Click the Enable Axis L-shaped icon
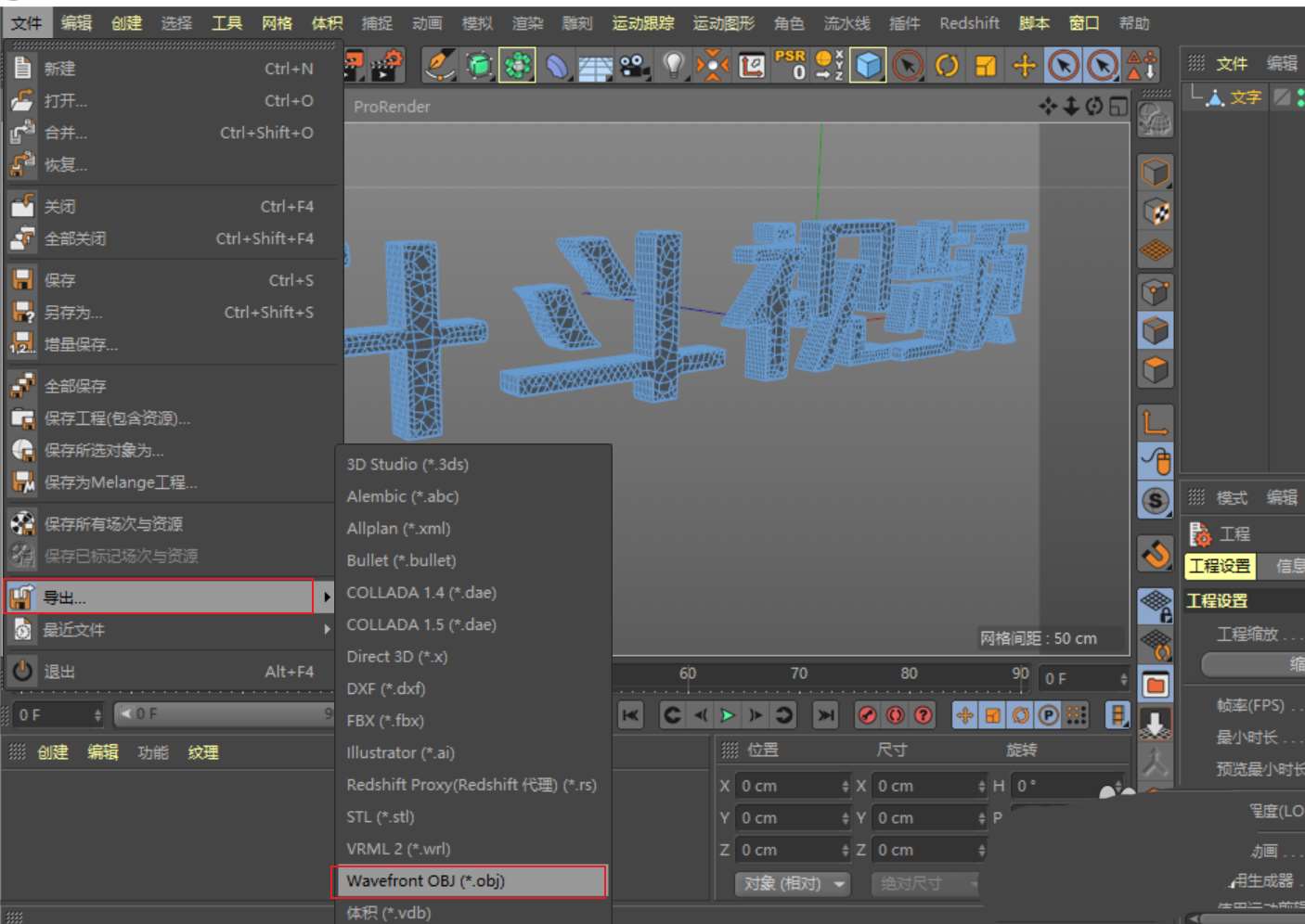 (1156, 423)
